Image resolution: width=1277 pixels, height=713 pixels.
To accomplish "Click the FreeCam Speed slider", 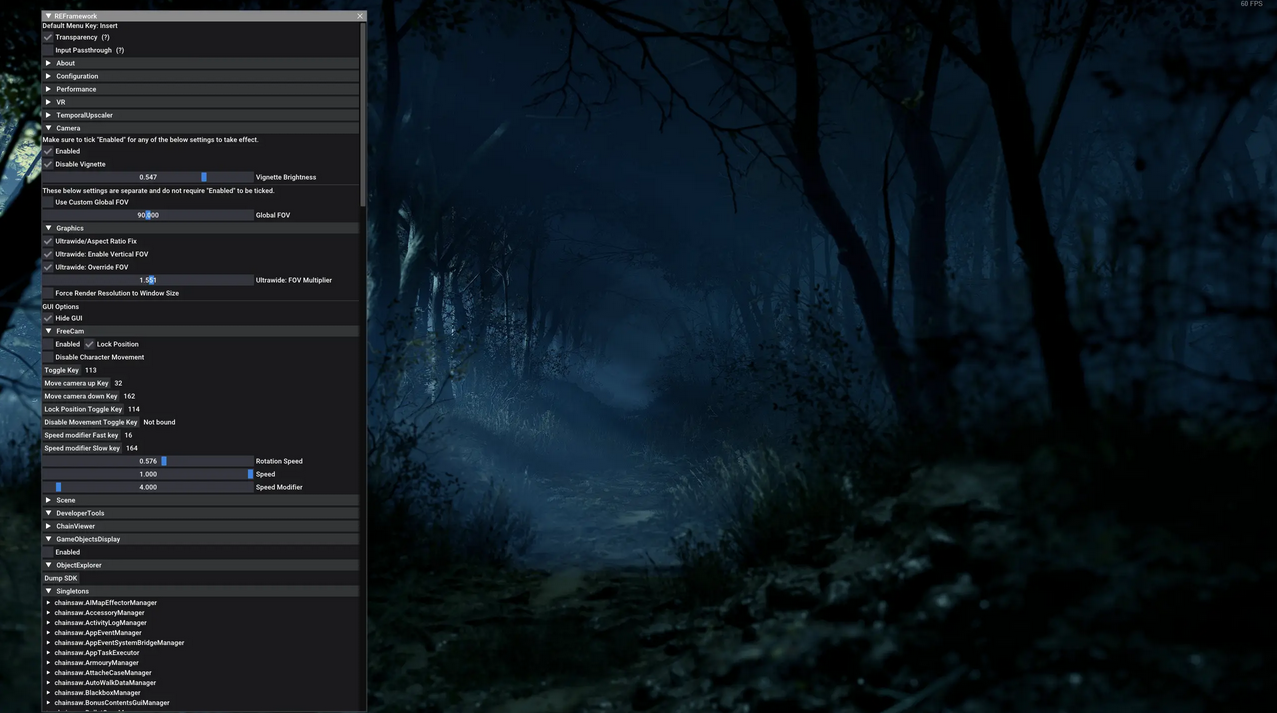I will coord(148,474).
